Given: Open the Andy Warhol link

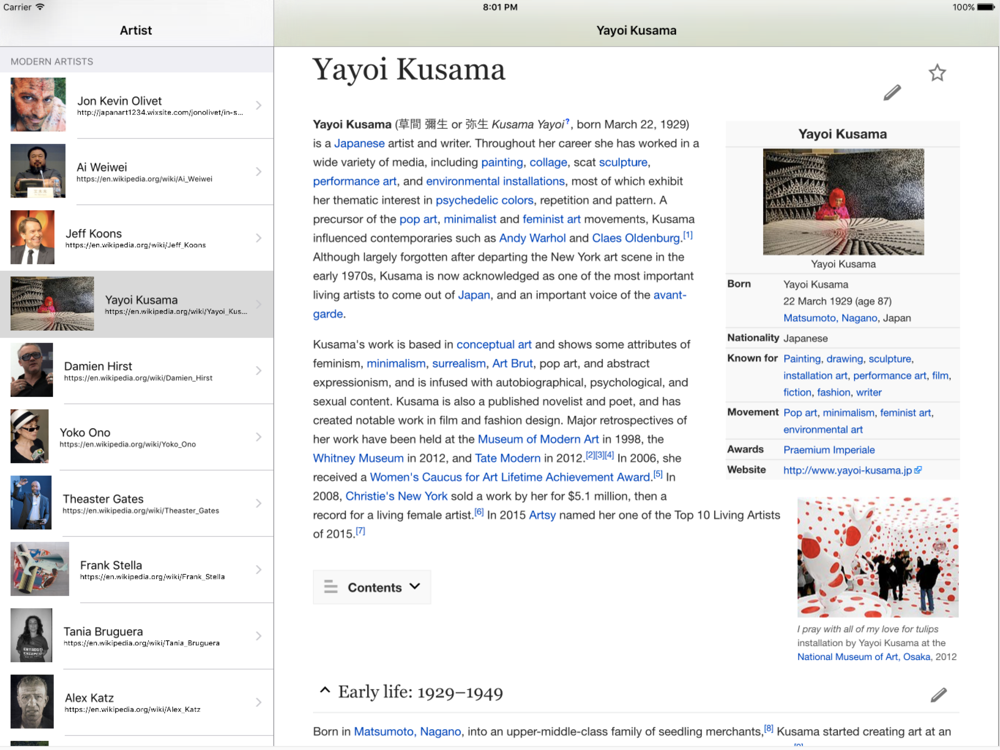Looking at the screenshot, I should click(533, 238).
